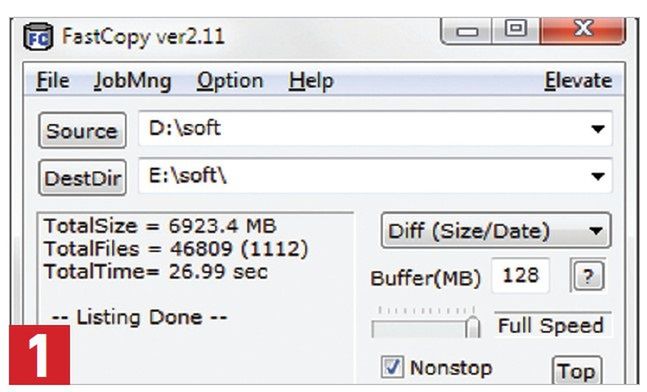Open the JobMng menu
The width and height of the screenshot is (647, 392).
point(132,81)
